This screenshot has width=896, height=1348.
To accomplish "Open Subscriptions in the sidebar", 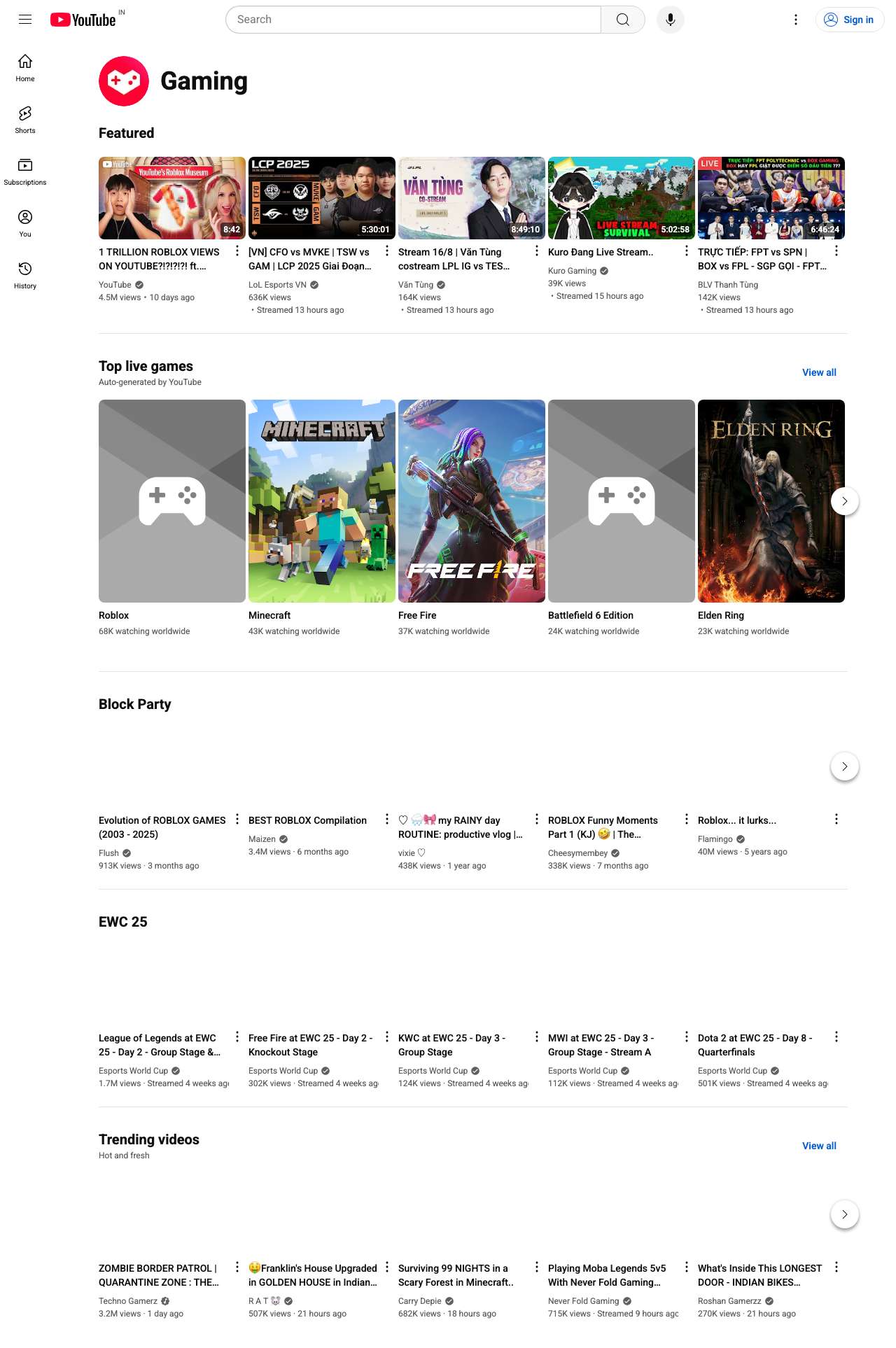I will [25, 171].
